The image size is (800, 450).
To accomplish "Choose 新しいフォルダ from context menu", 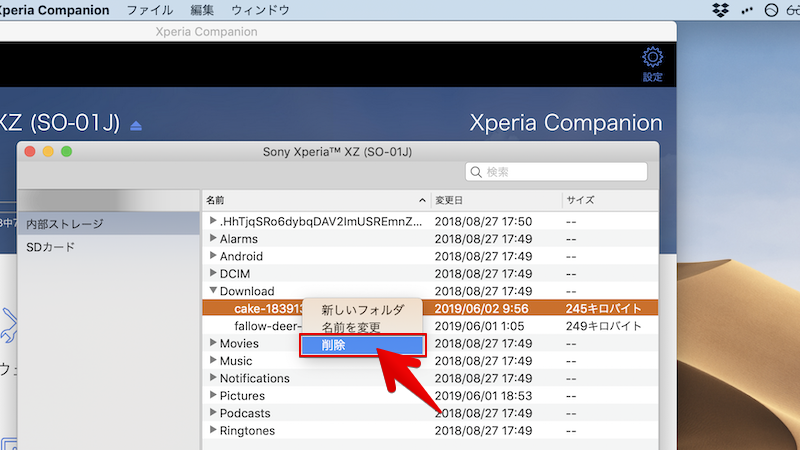I will (363, 310).
